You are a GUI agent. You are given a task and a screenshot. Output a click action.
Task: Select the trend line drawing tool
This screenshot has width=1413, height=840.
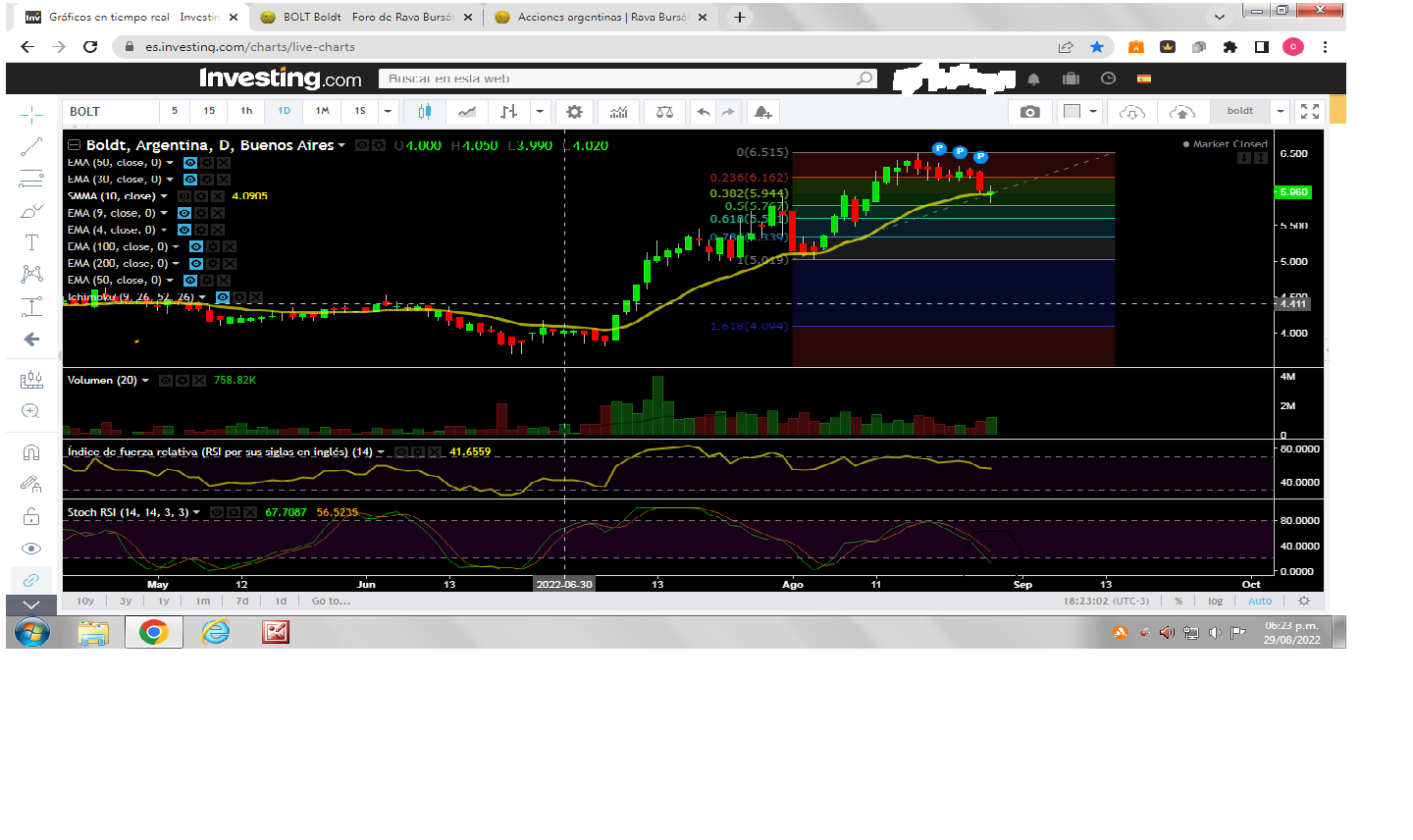point(31,147)
